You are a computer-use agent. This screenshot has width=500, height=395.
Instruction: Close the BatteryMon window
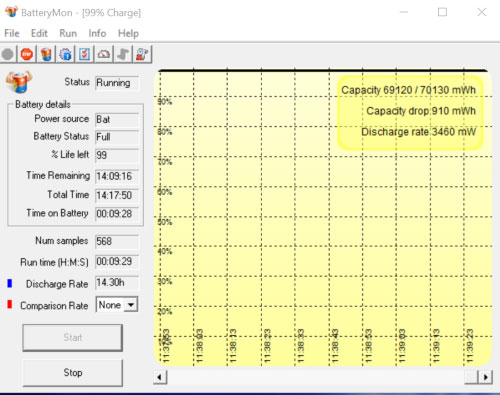coord(481,12)
